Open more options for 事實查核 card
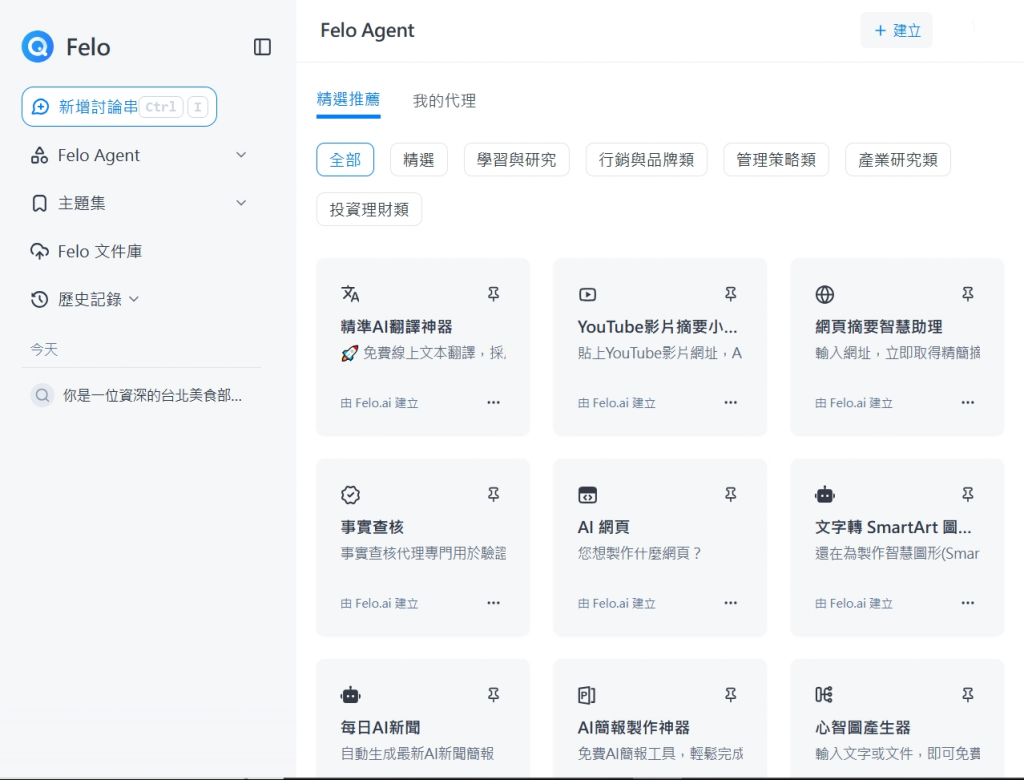The image size is (1024, 780). tap(494, 603)
